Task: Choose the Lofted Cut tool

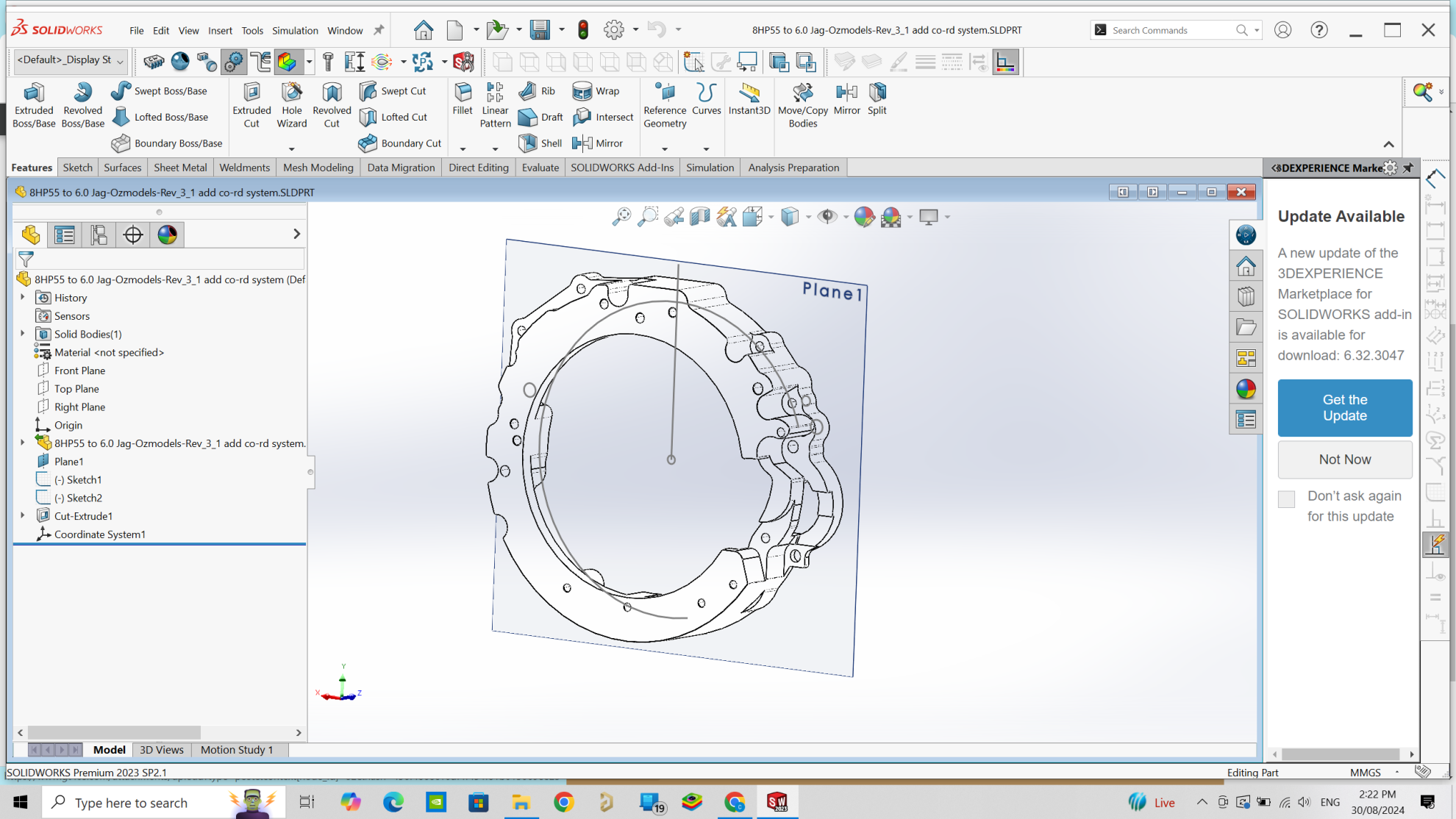Action: click(393, 117)
